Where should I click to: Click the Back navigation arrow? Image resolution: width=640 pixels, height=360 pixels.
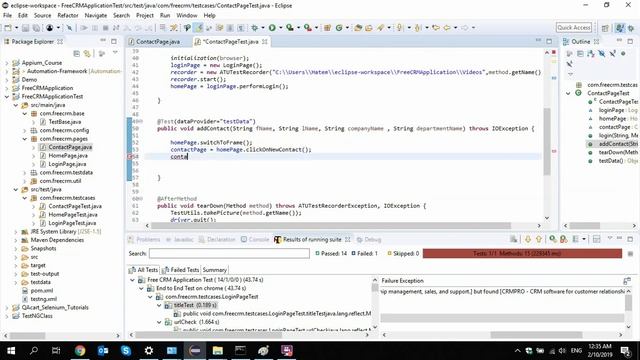tap(447, 28)
